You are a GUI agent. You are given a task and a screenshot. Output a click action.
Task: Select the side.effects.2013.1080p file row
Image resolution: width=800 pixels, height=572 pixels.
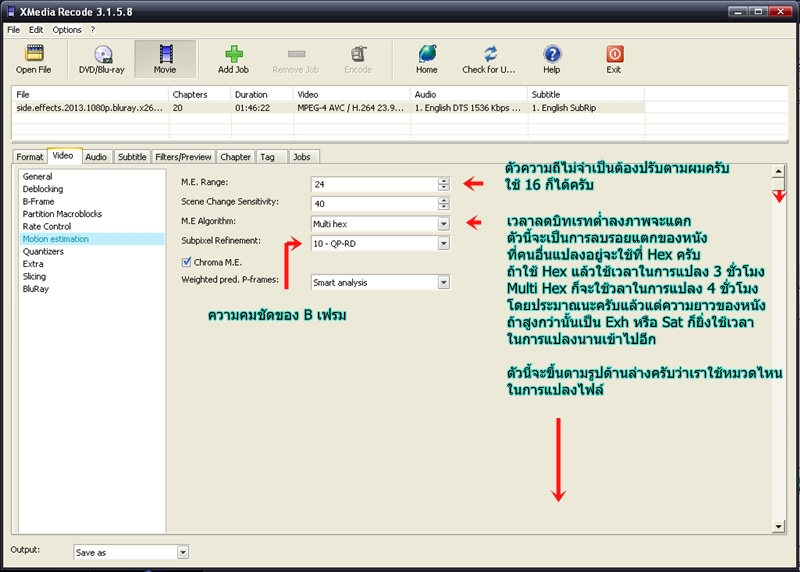[329, 108]
